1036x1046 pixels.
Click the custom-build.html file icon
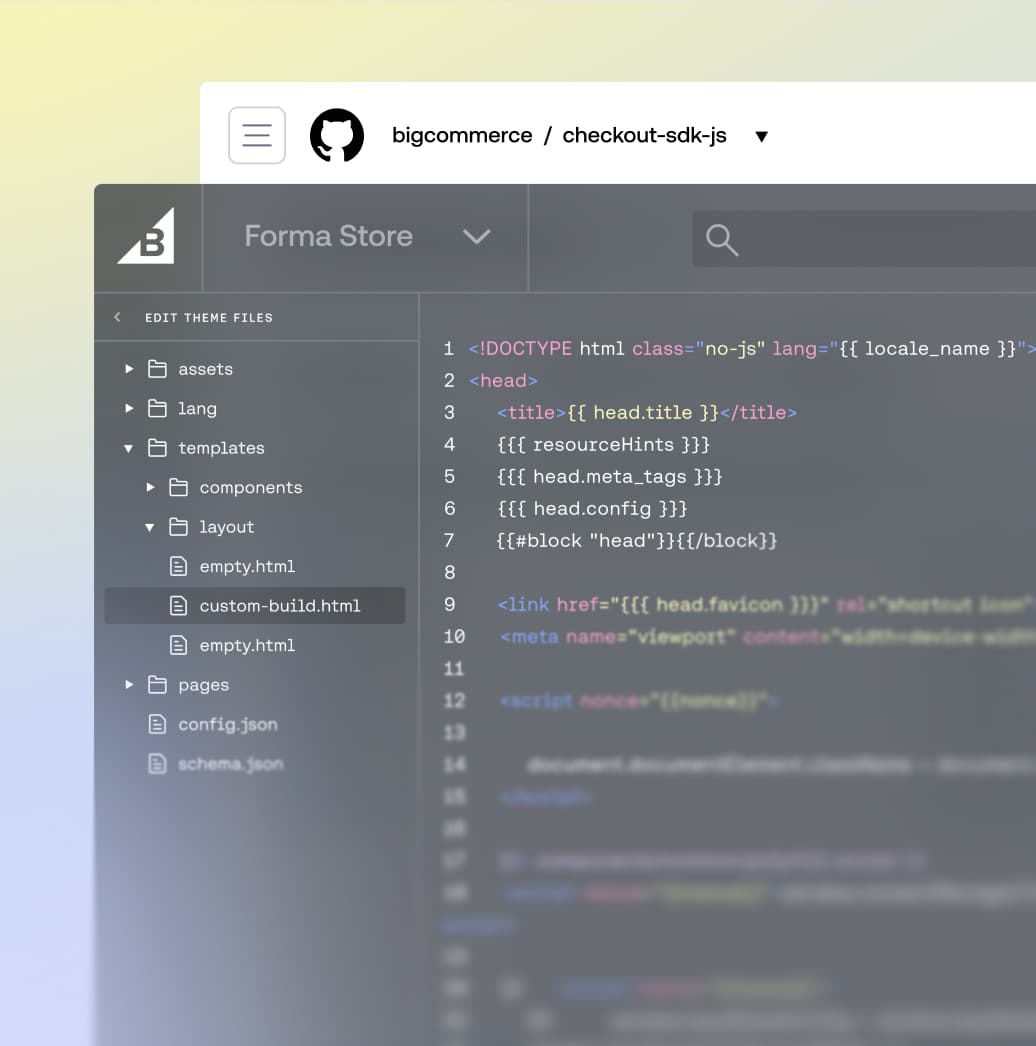click(178, 606)
